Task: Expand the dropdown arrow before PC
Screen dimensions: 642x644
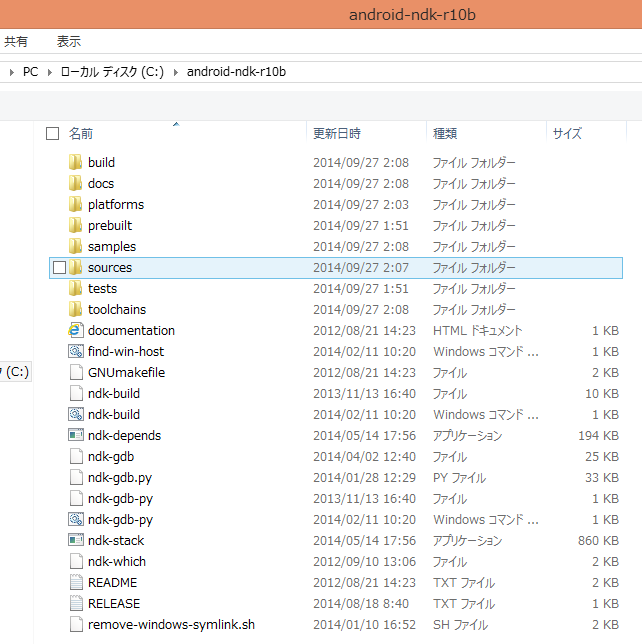Action: (x=12, y=72)
